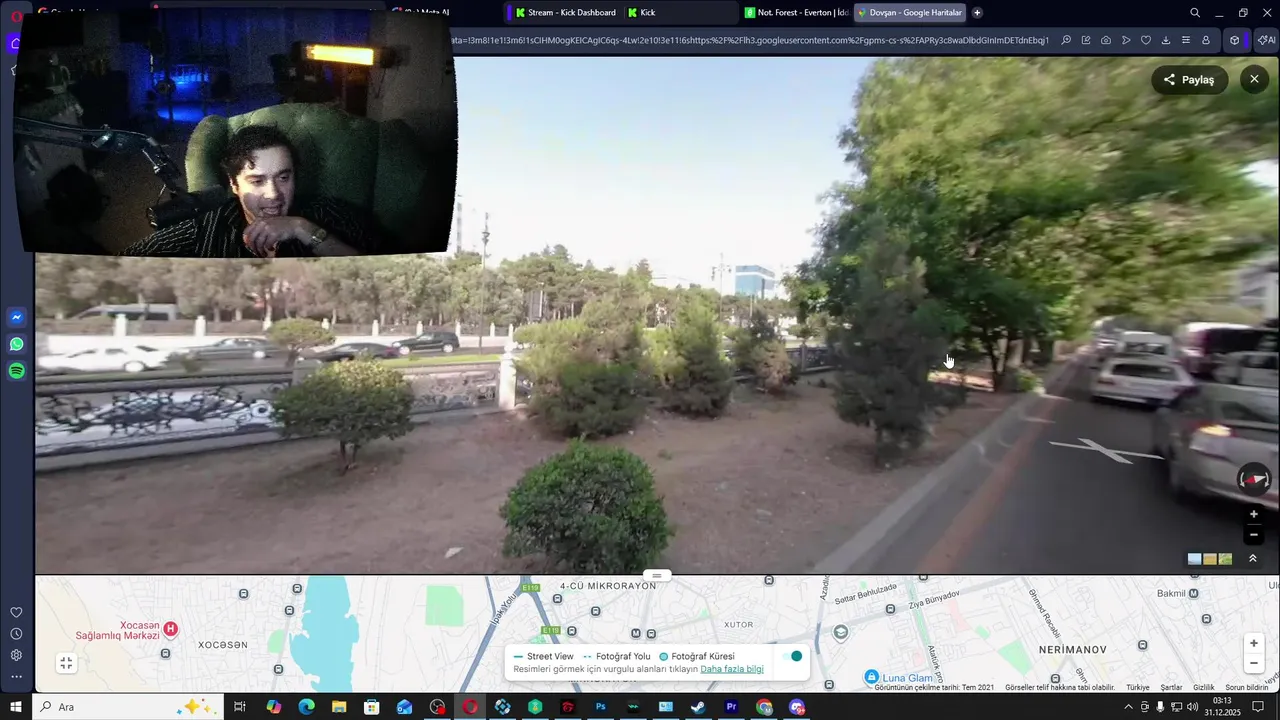Zoom out the Street View image
Image resolution: width=1280 pixels, height=720 pixels.
(1253, 534)
